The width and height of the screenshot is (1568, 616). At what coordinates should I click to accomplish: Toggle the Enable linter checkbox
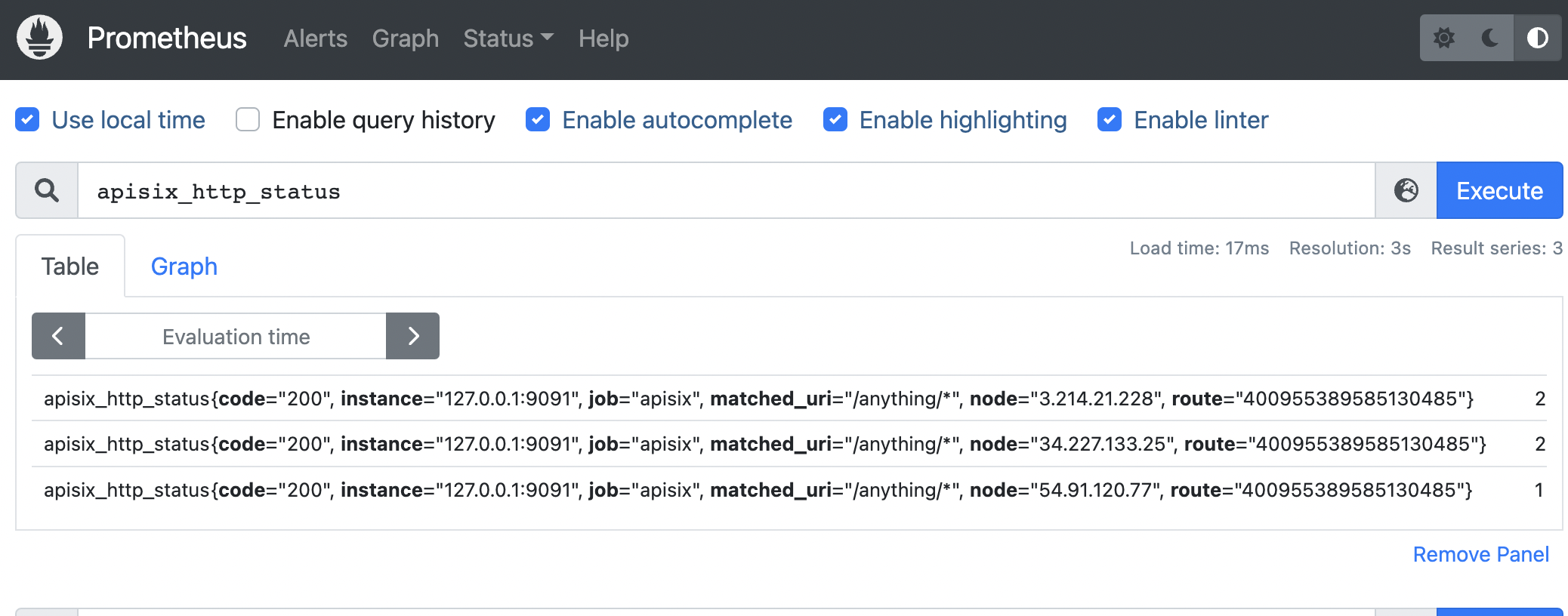(x=1109, y=119)
